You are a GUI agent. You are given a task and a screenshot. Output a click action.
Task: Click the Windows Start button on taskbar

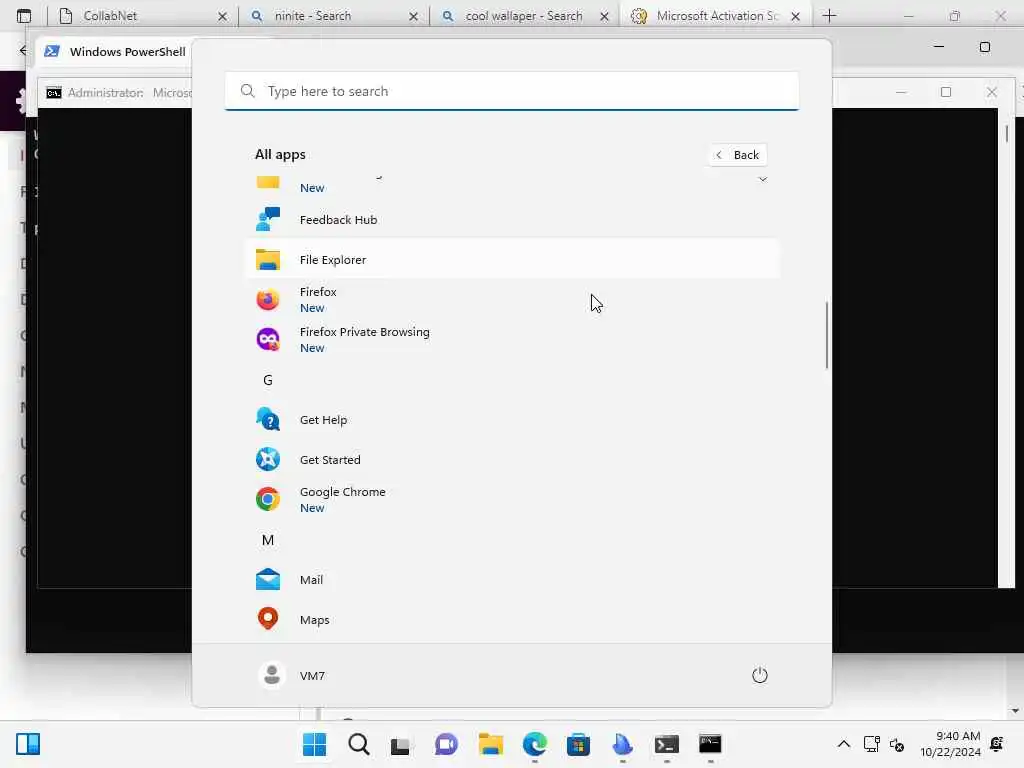(x=315, y=744)
